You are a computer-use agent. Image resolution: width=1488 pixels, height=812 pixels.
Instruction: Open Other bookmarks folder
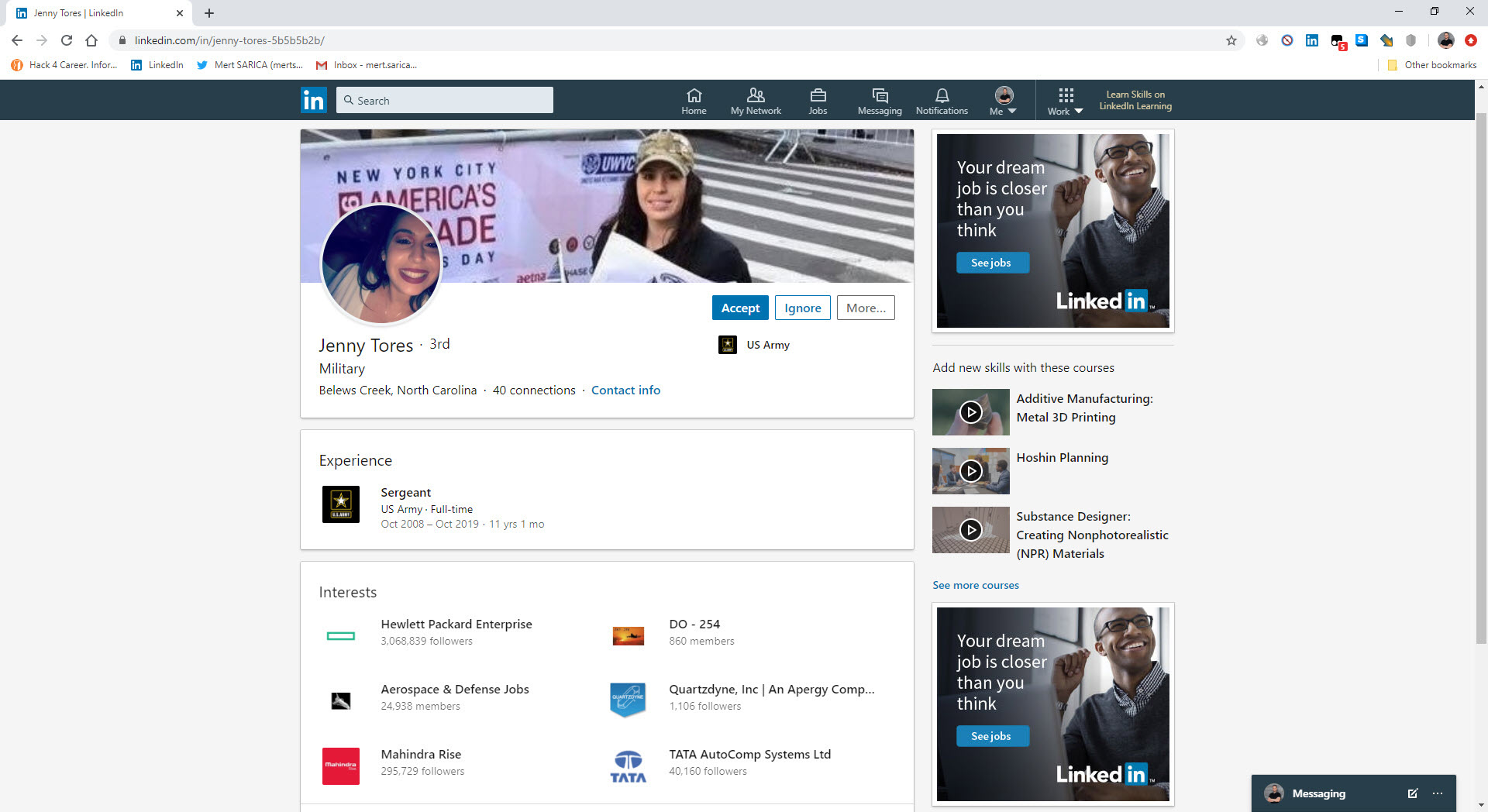(1431, 65)
